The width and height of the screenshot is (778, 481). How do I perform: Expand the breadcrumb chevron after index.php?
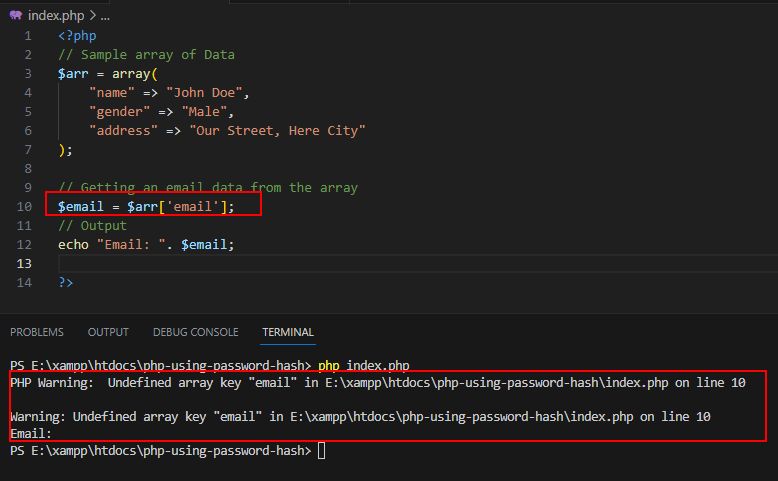(x=93, y=15)
